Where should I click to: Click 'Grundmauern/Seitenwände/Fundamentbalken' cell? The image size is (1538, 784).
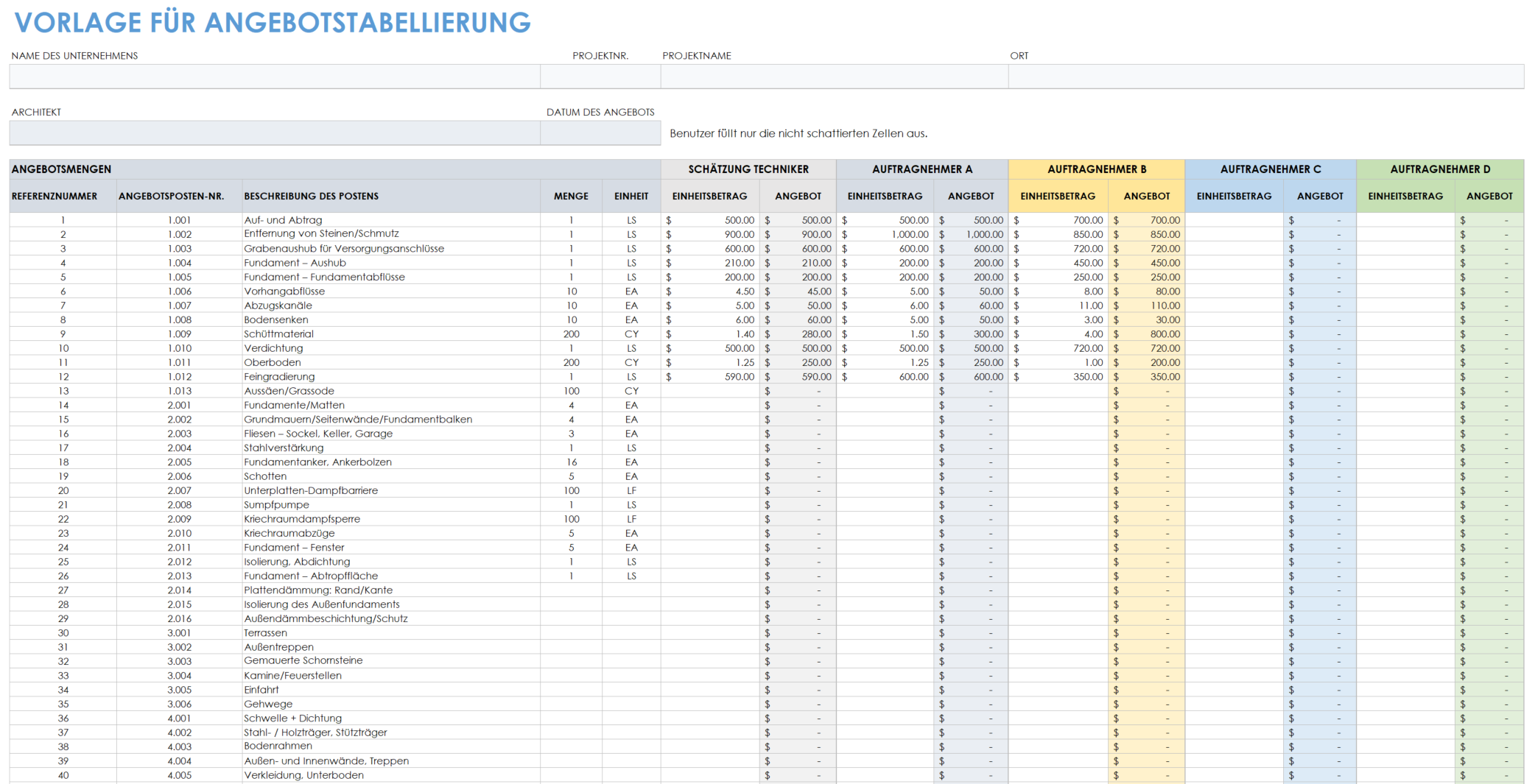[391, 420]
